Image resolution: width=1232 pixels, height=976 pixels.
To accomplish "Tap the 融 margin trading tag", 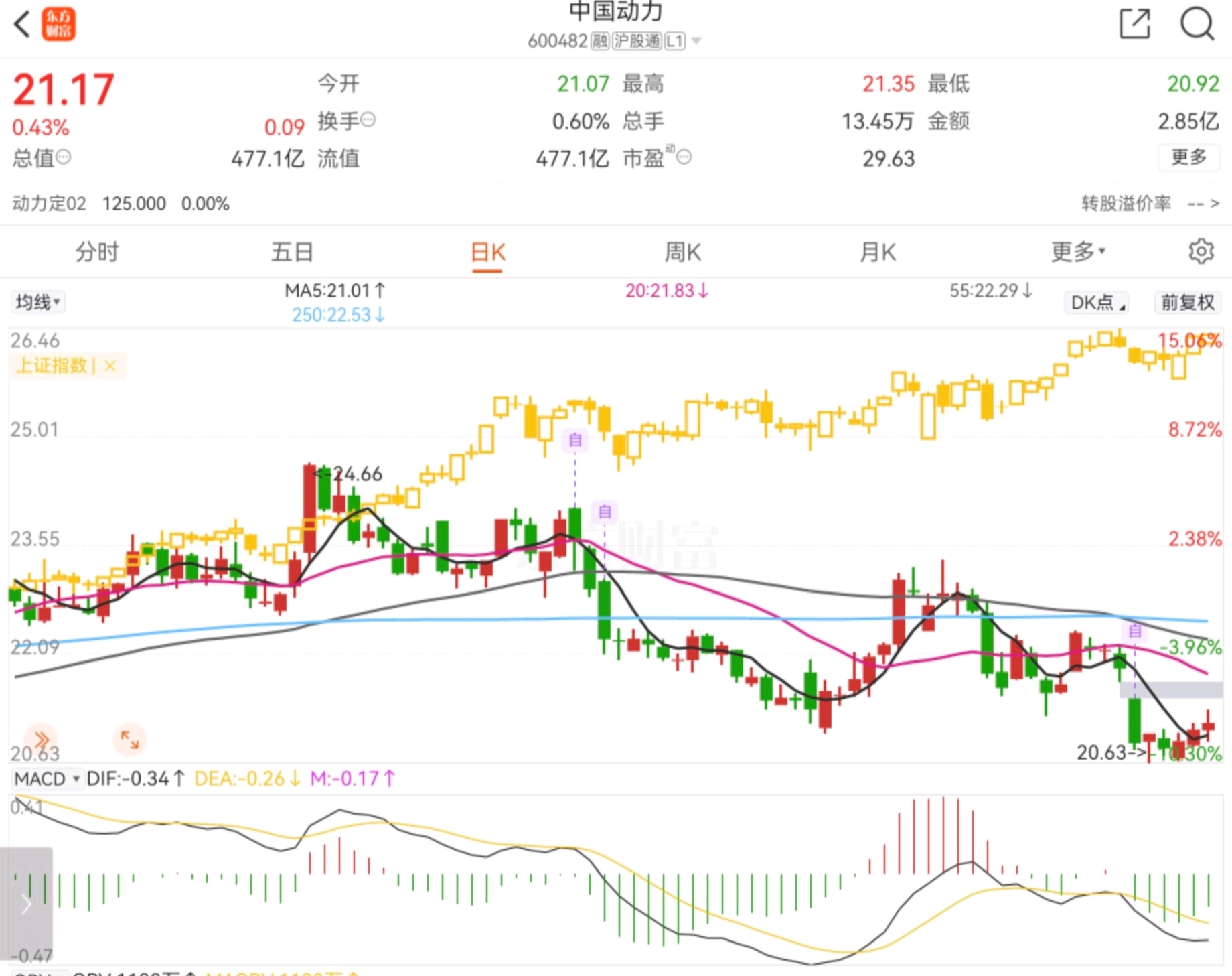I will [x=600, y=42].
